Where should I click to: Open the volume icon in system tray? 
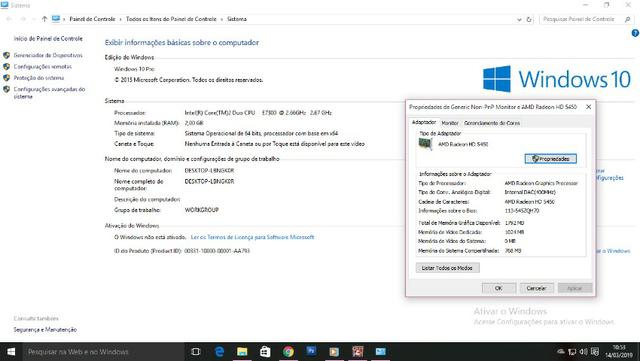pyautogui.click(x=584, y=352)
